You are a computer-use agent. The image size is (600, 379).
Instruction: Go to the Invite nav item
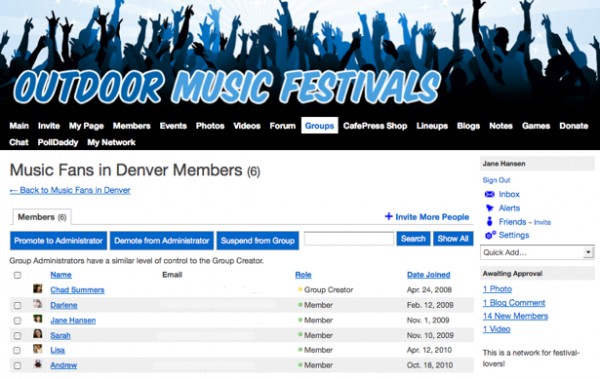[x=49, y=126]
